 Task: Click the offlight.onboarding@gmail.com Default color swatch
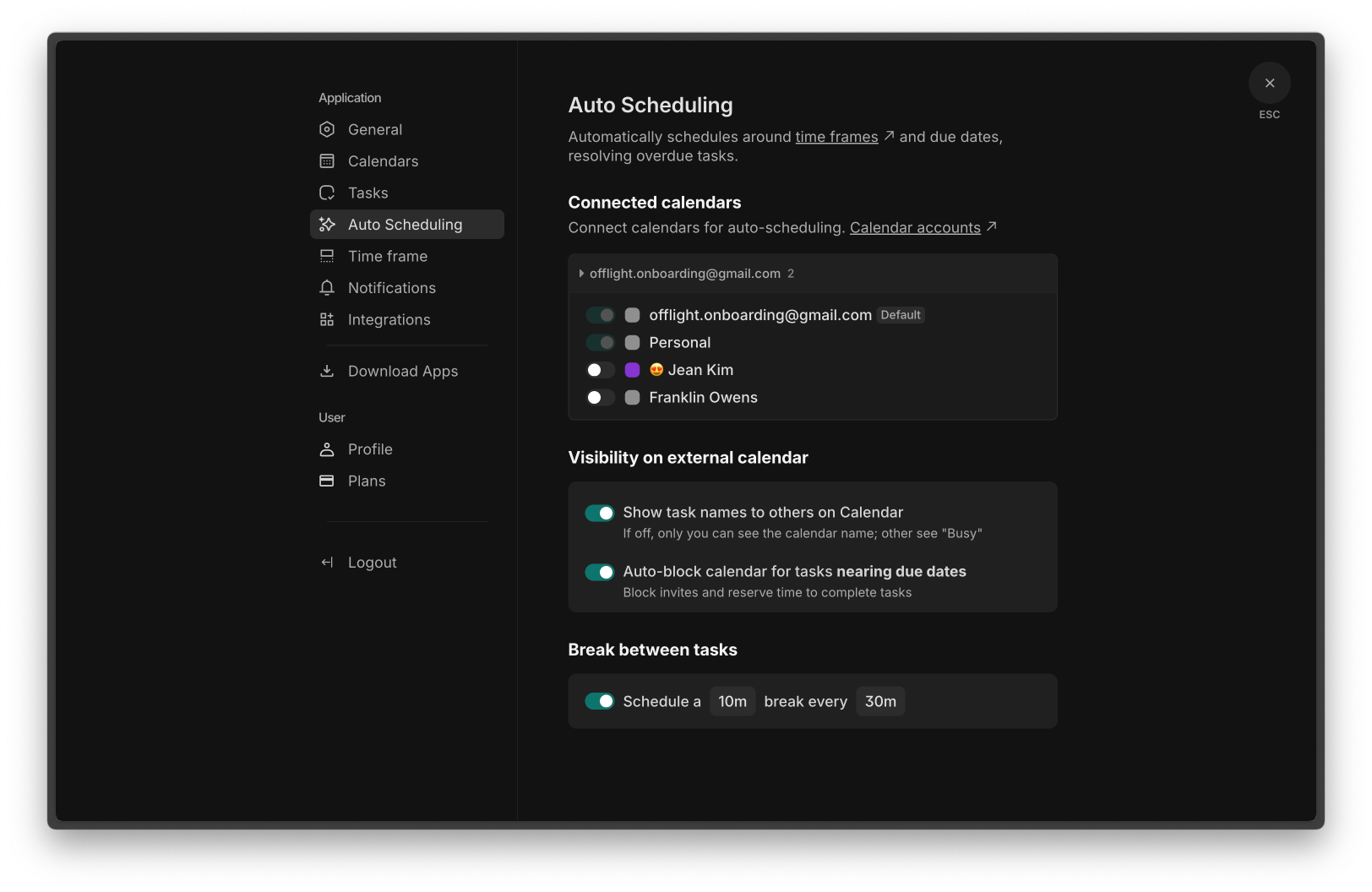tap(632, 315)
